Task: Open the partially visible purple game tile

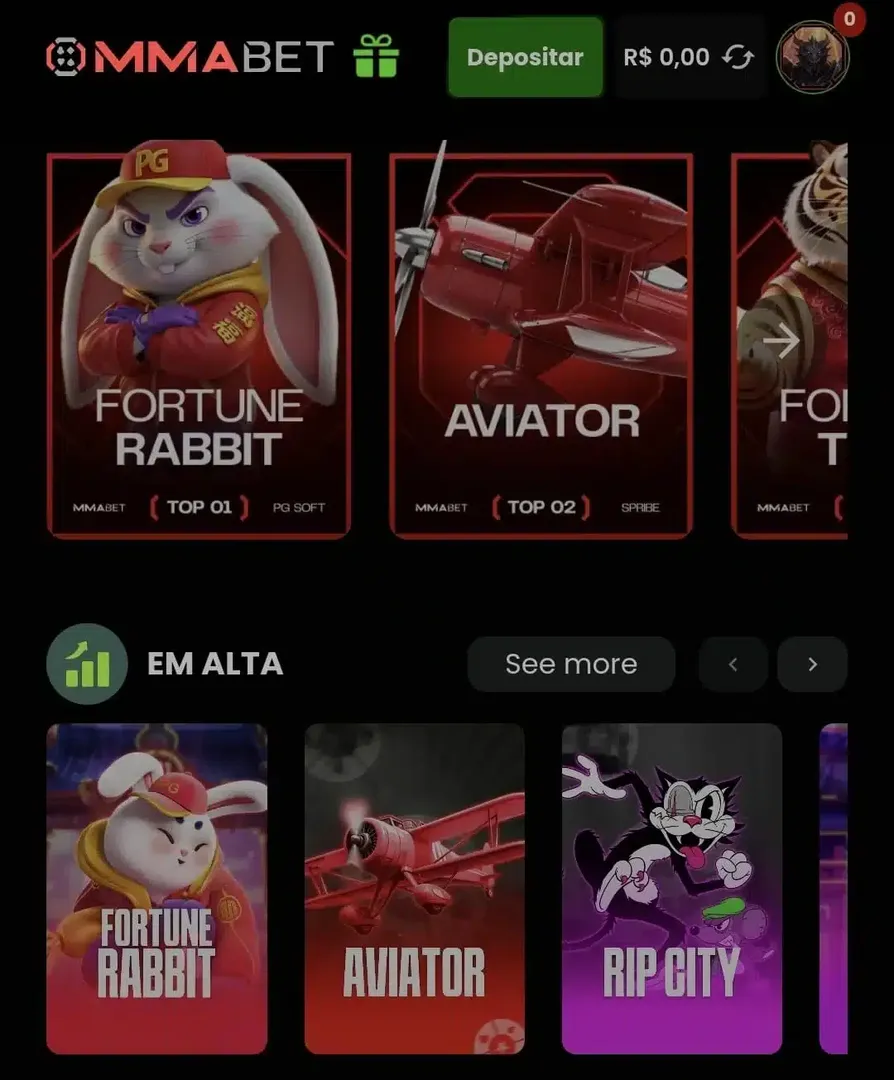Action: (833, 889)
